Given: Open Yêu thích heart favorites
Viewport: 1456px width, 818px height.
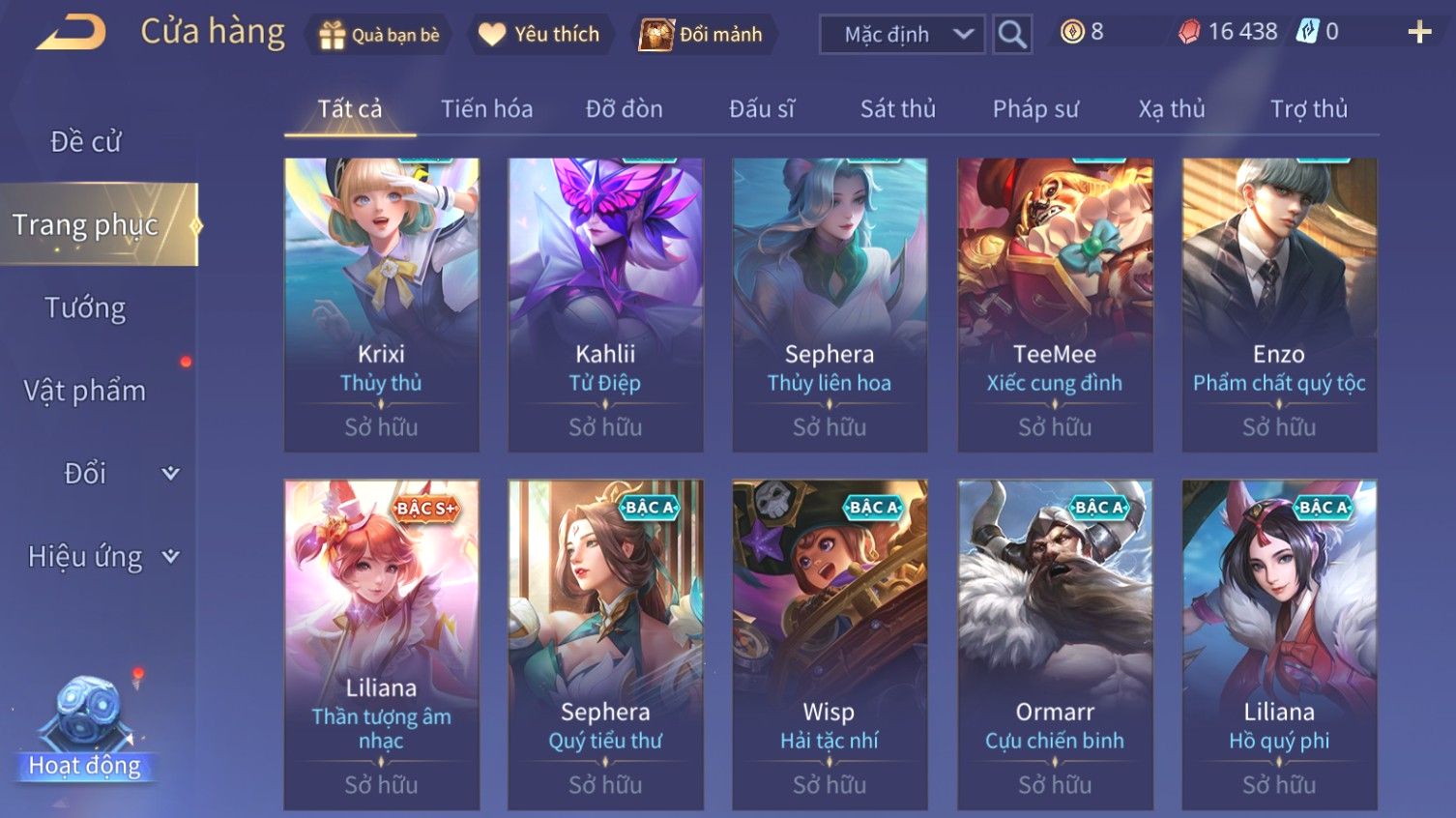Looking at the screenshot, I should coord(539,35).
